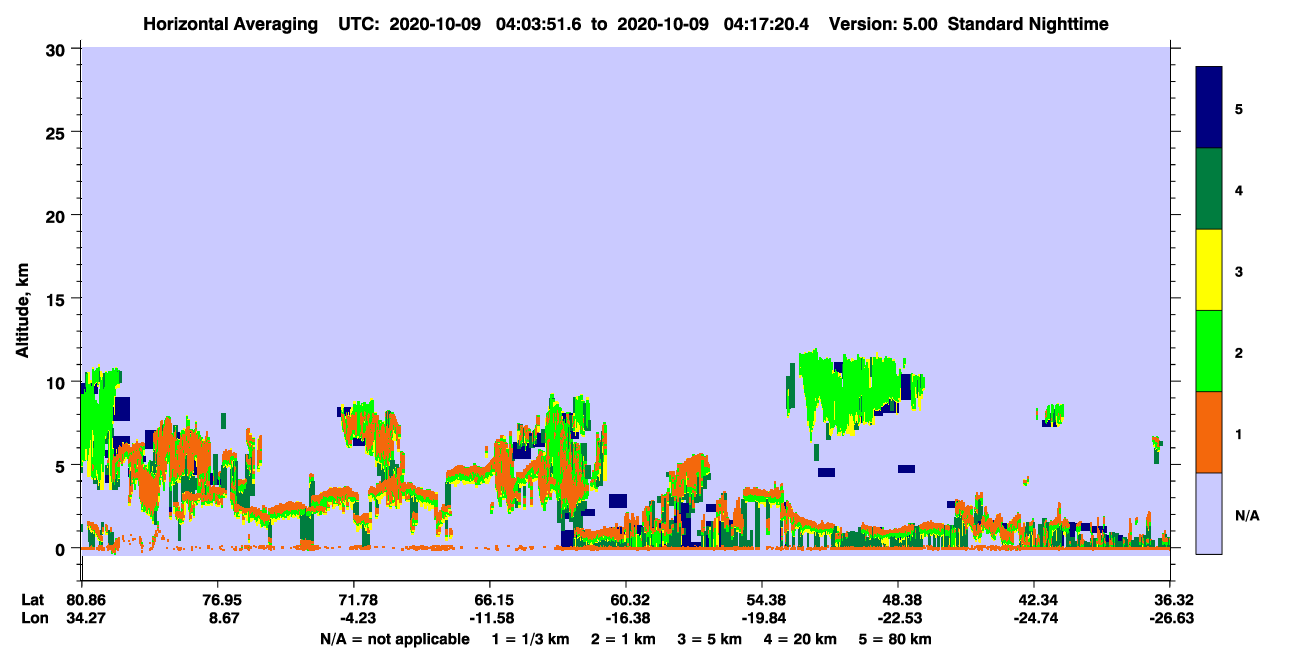Click the y-axis tick label 25
Screen dimensions: 1300x667
click(x=58, y=132)
